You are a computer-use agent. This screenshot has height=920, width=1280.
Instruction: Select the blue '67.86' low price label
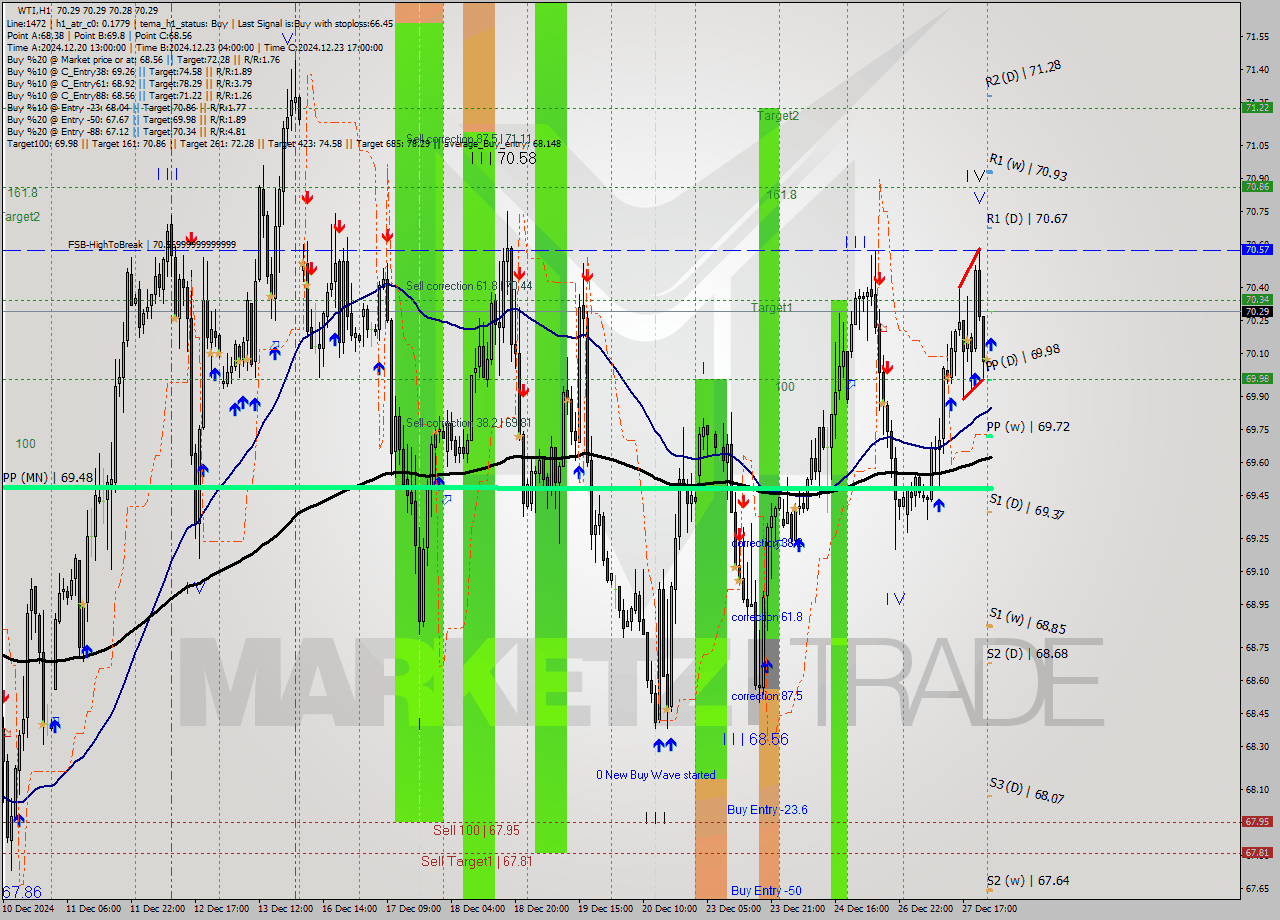pyautogui.click(x=22, y=892)
